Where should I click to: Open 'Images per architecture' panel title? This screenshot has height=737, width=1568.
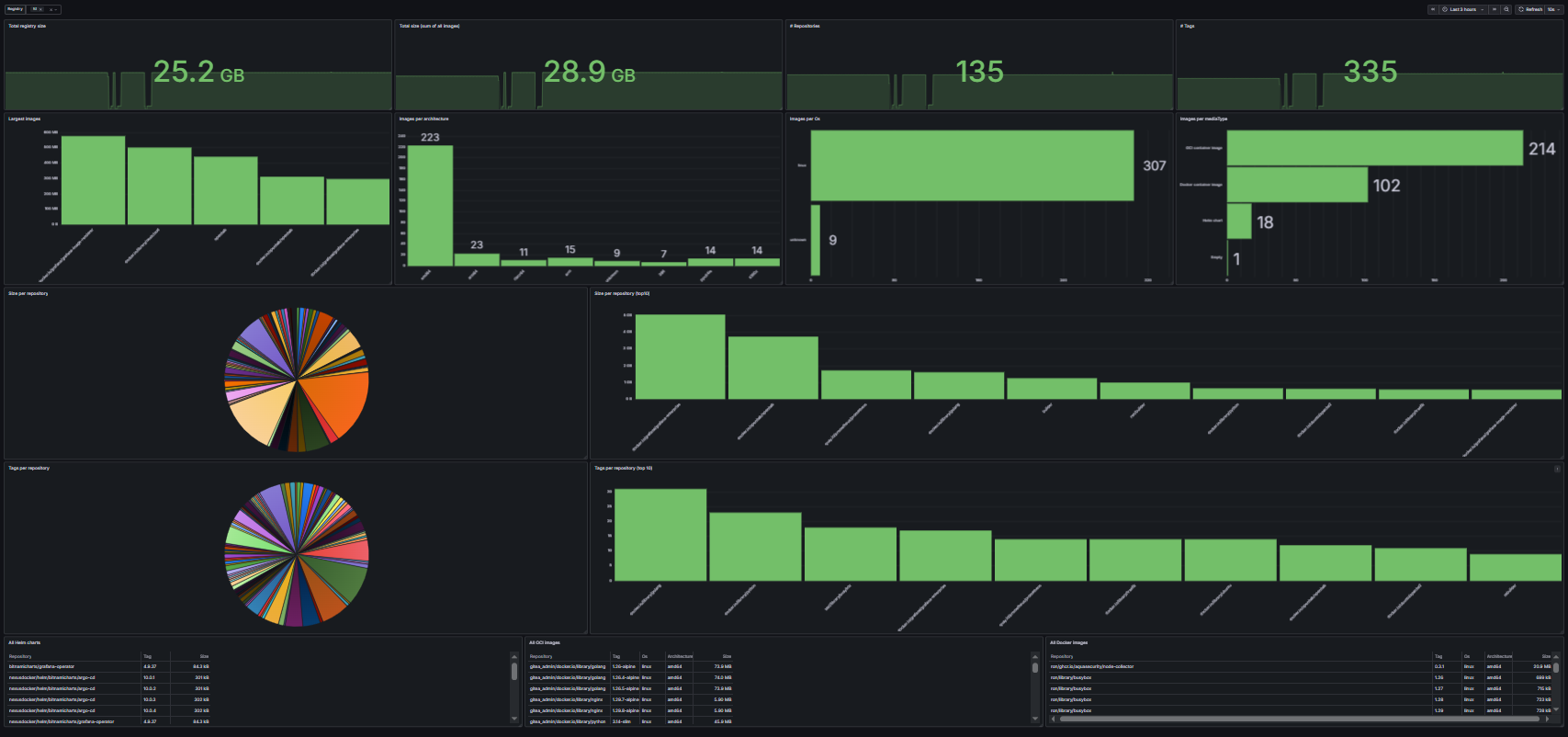point(423,119)
